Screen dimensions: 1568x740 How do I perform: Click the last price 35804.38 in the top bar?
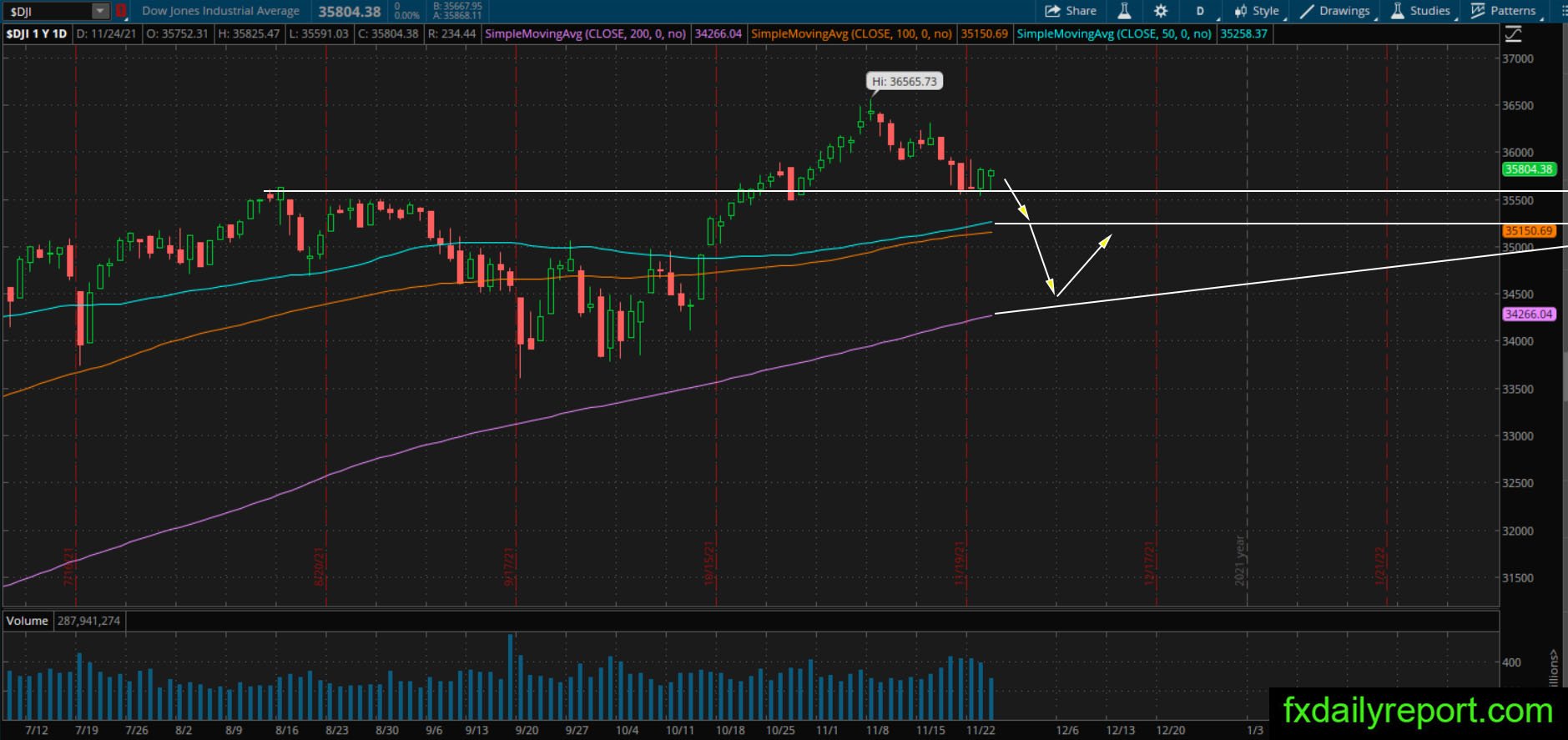click(350, 11)
